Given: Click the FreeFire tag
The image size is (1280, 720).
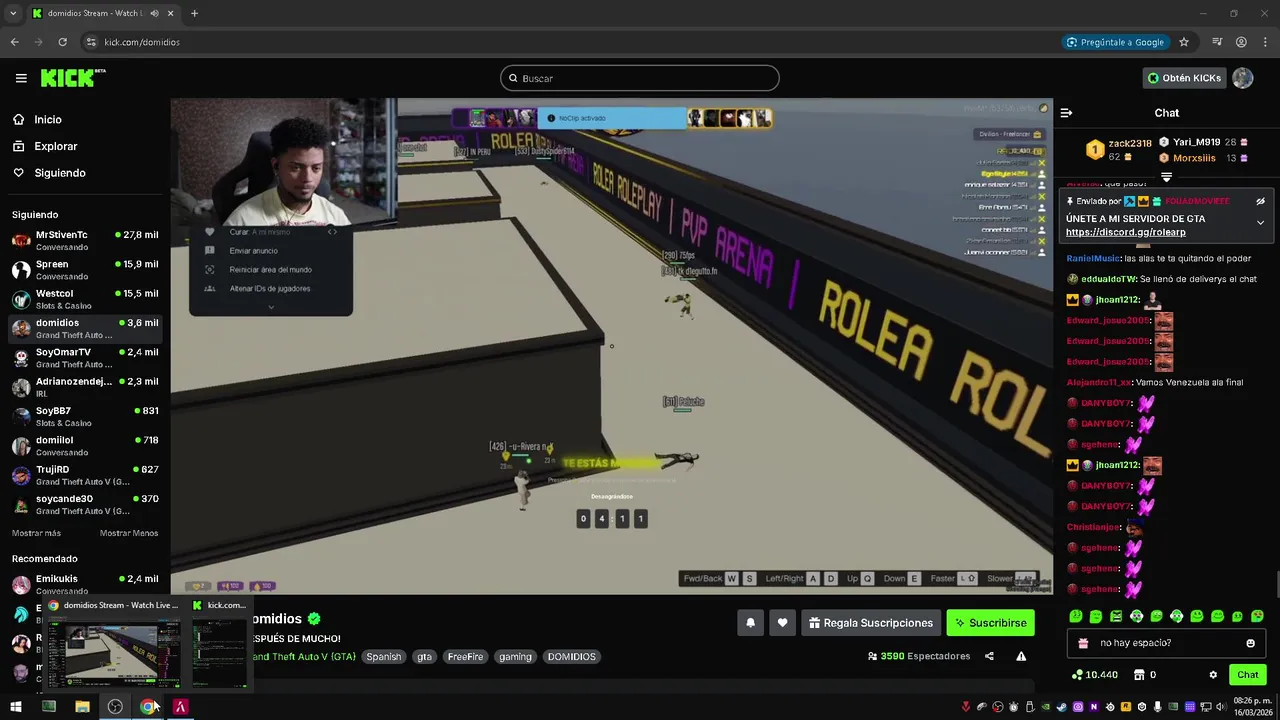Looking at the screenshot, I should tap(465, 657).
